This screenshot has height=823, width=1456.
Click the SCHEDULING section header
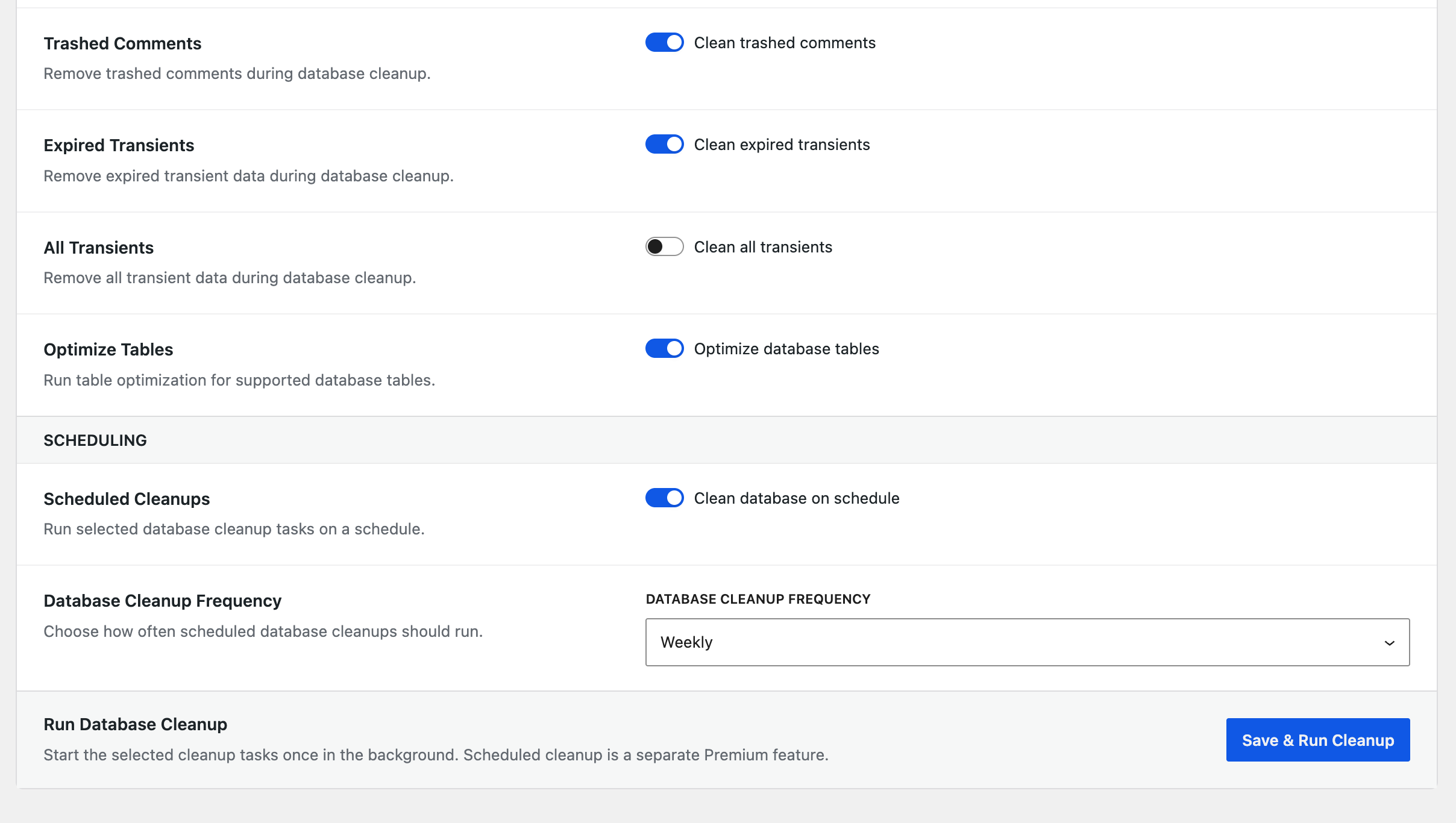95,440
